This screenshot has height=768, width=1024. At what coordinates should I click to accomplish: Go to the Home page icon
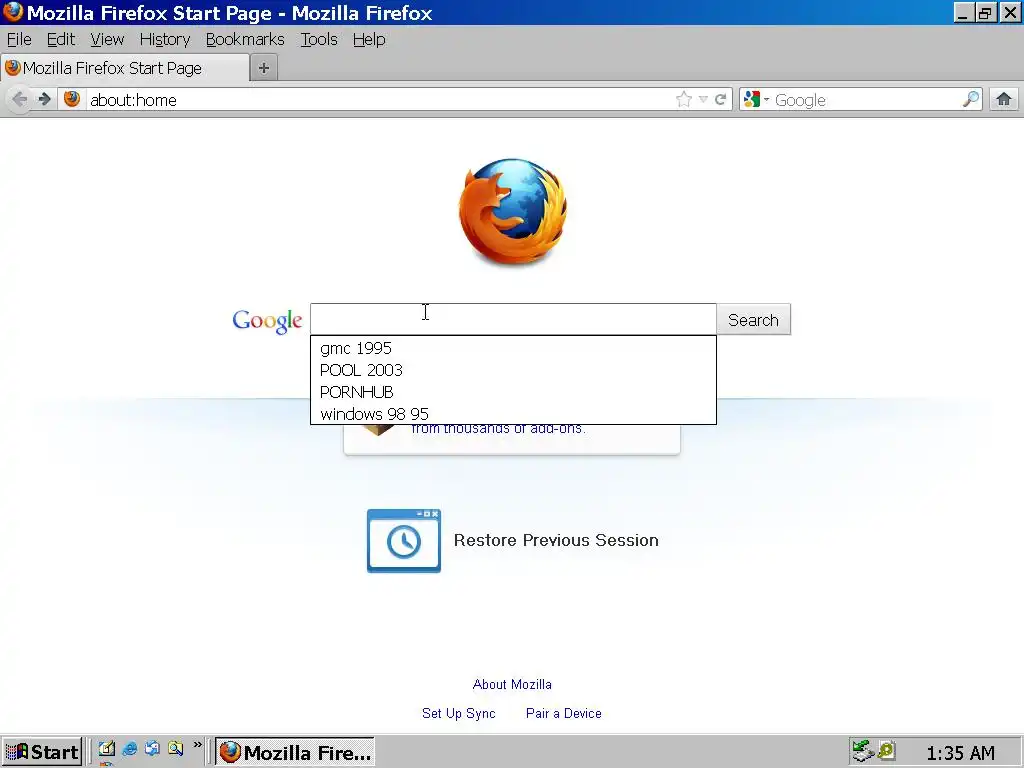click(1004, 99)
